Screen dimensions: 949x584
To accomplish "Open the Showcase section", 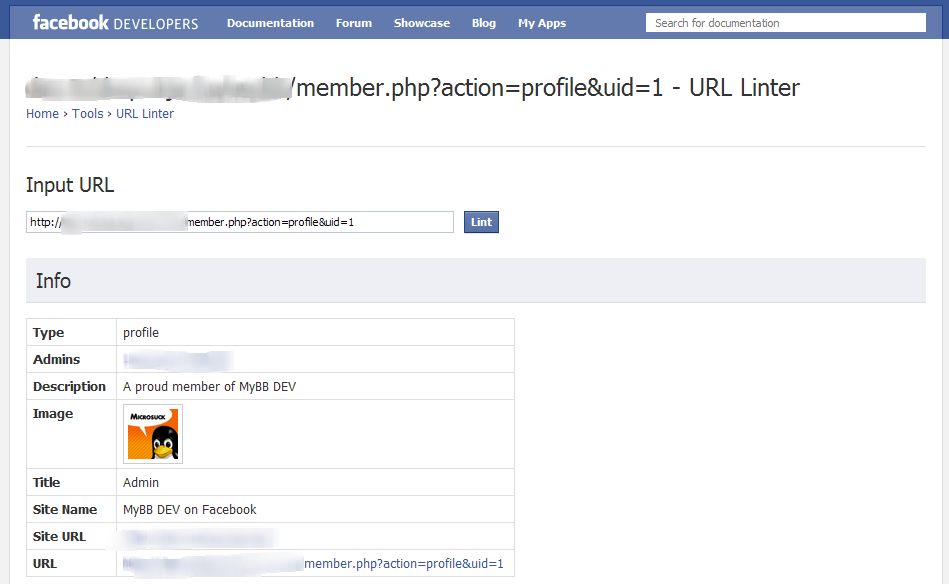I will tap(422, 23).
